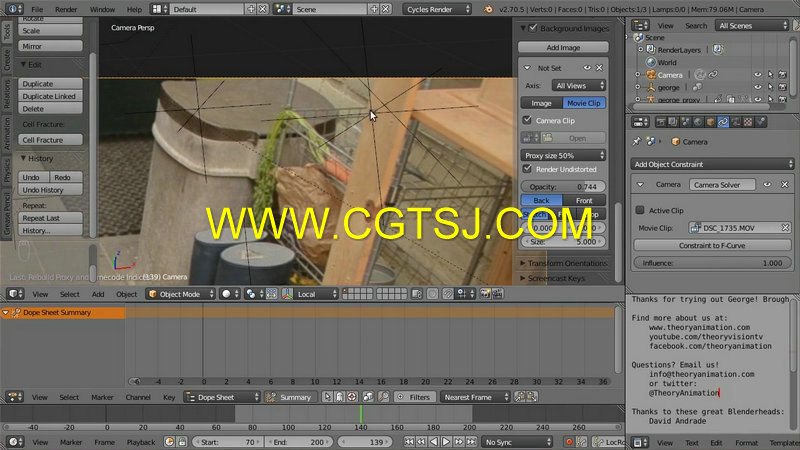Open the Add Object Constraint dropdown
800x450 pixels.
click(712, 164)
